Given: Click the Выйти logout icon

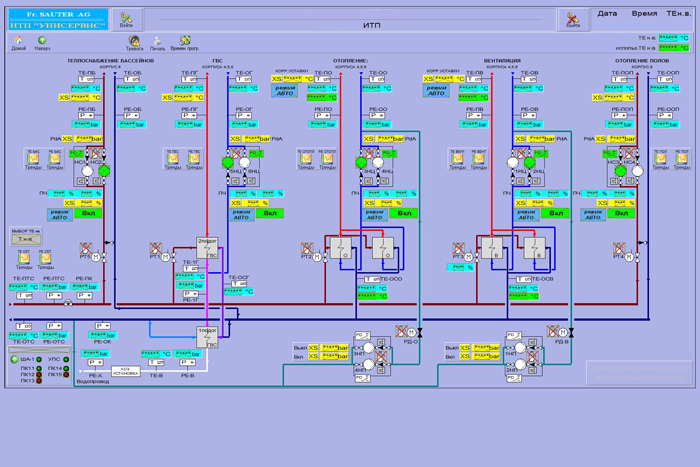Looking at the screenshot, I should point(573,18).
